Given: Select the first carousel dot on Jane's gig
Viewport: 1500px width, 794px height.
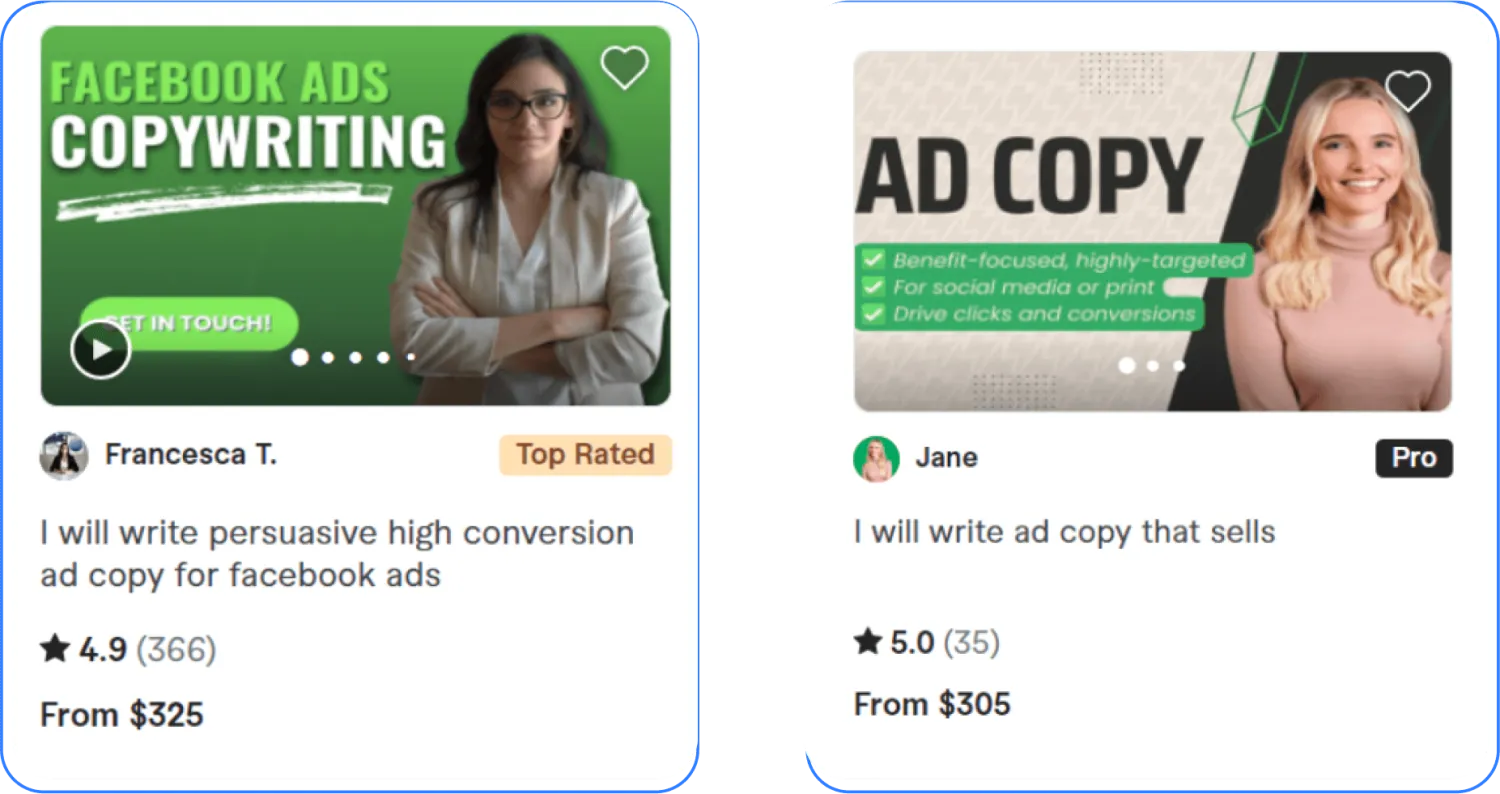Looking at the screenshot, I should [1126, 365].
